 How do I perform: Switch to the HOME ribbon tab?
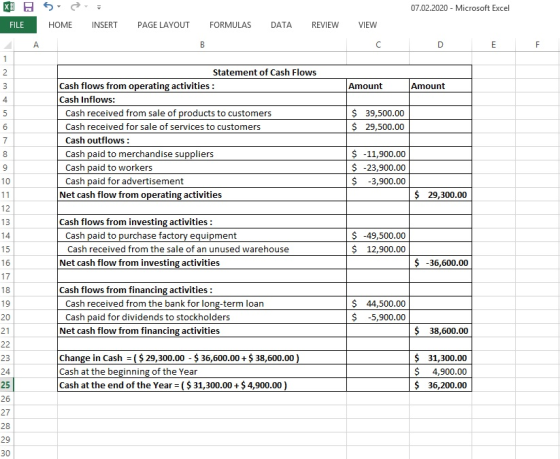click(x=60, y=25)
